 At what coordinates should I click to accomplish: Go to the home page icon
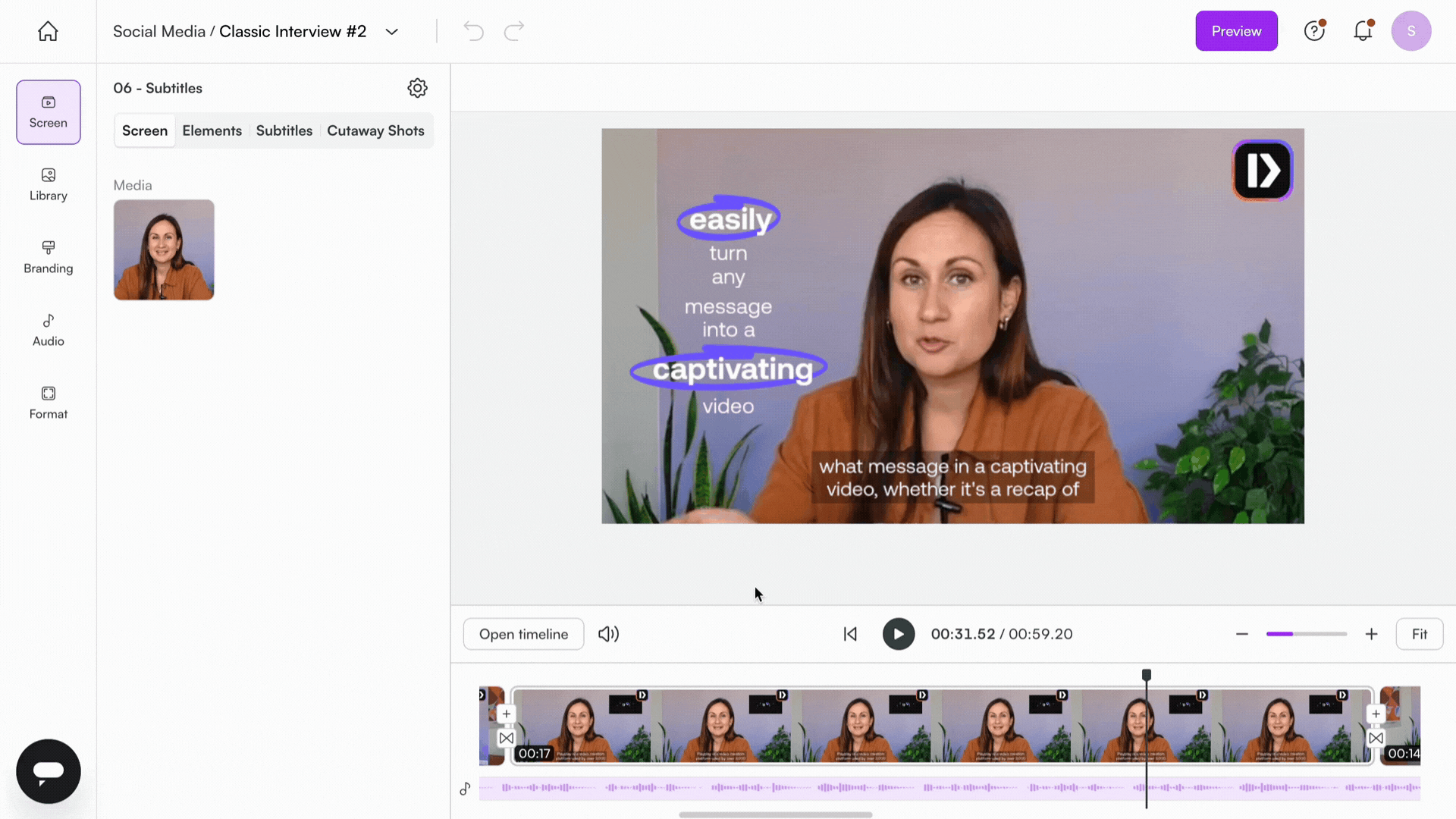[48, 31]
